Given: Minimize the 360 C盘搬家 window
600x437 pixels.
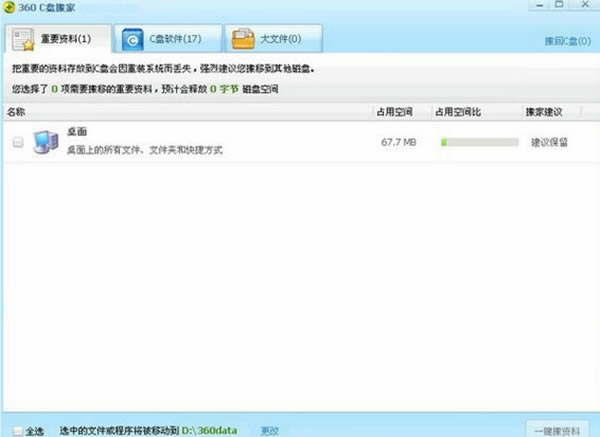Looking at the screenshot, I should pyautogui.click(x=540, y=5).
